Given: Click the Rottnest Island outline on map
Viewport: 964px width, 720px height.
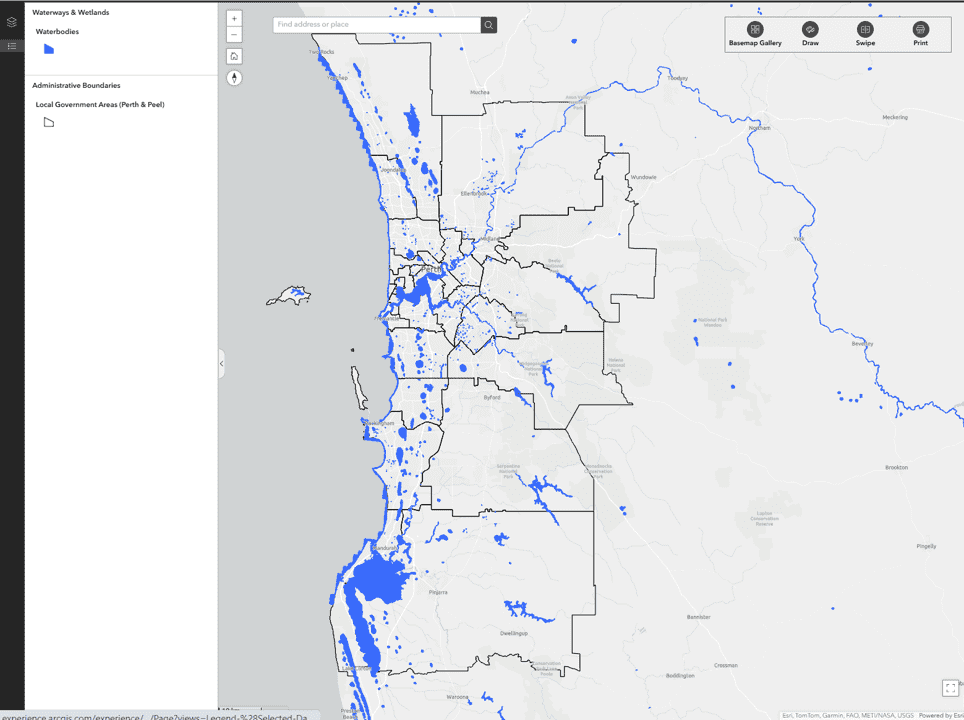Looking at the screenshot, I should click(290, 296).
